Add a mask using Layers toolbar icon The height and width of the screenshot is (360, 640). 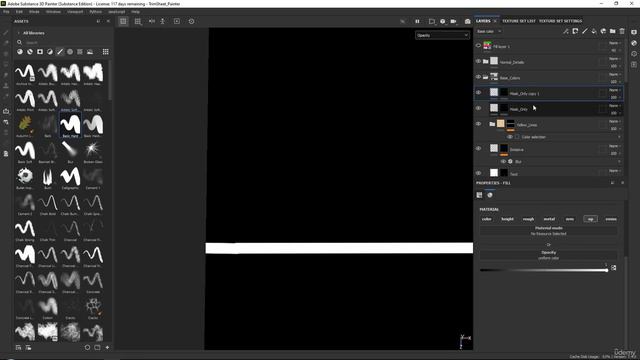click(575, 31)
